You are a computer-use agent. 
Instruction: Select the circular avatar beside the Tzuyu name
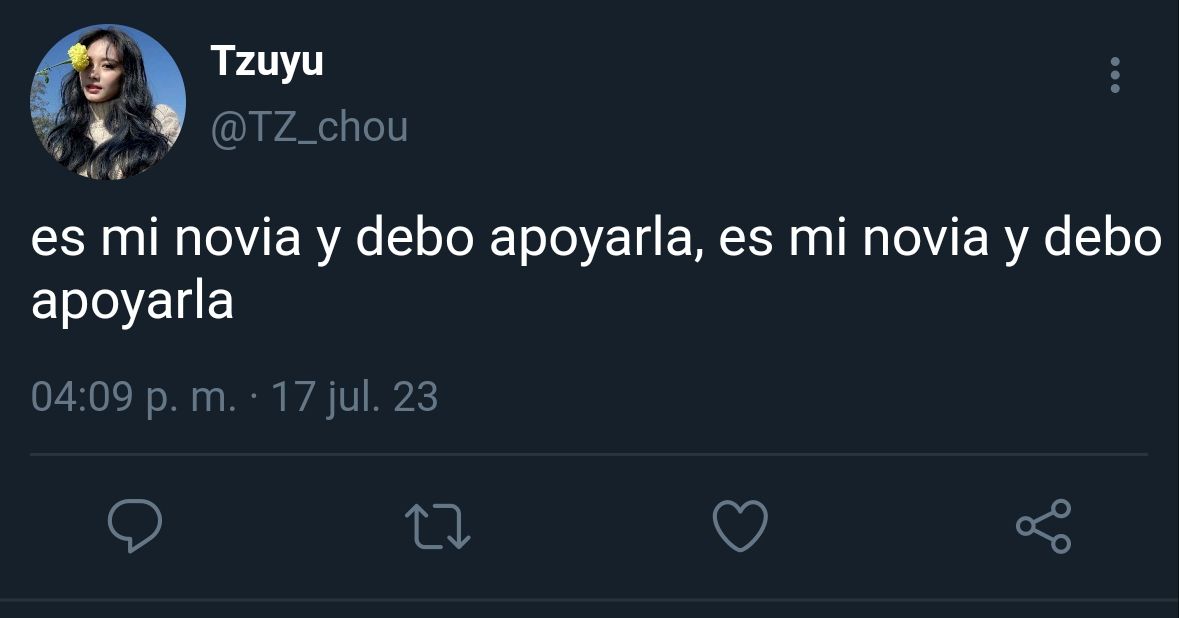click(108, 101)
